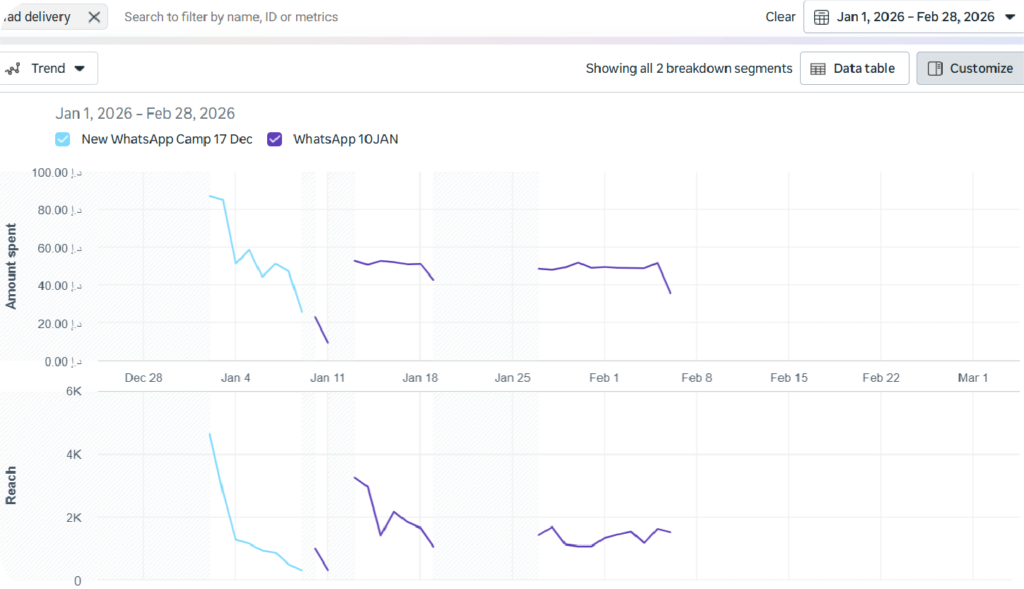
Task: Click the Trend line chart icon
Action: (14, 69)
